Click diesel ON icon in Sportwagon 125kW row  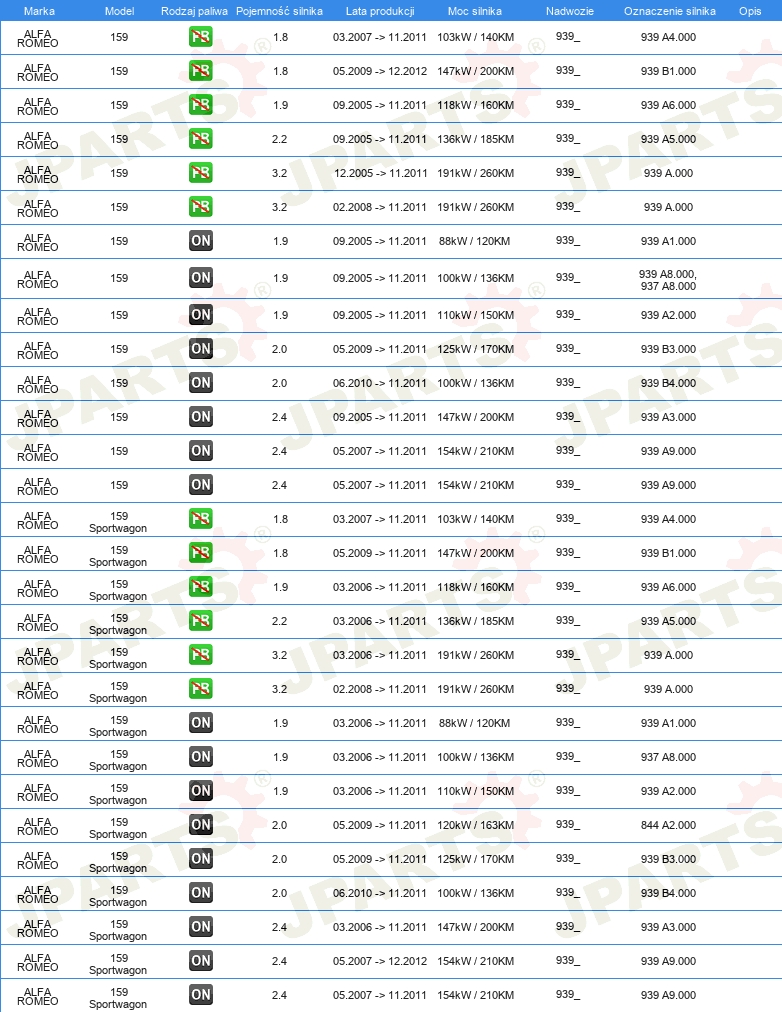tap(201, 859)
